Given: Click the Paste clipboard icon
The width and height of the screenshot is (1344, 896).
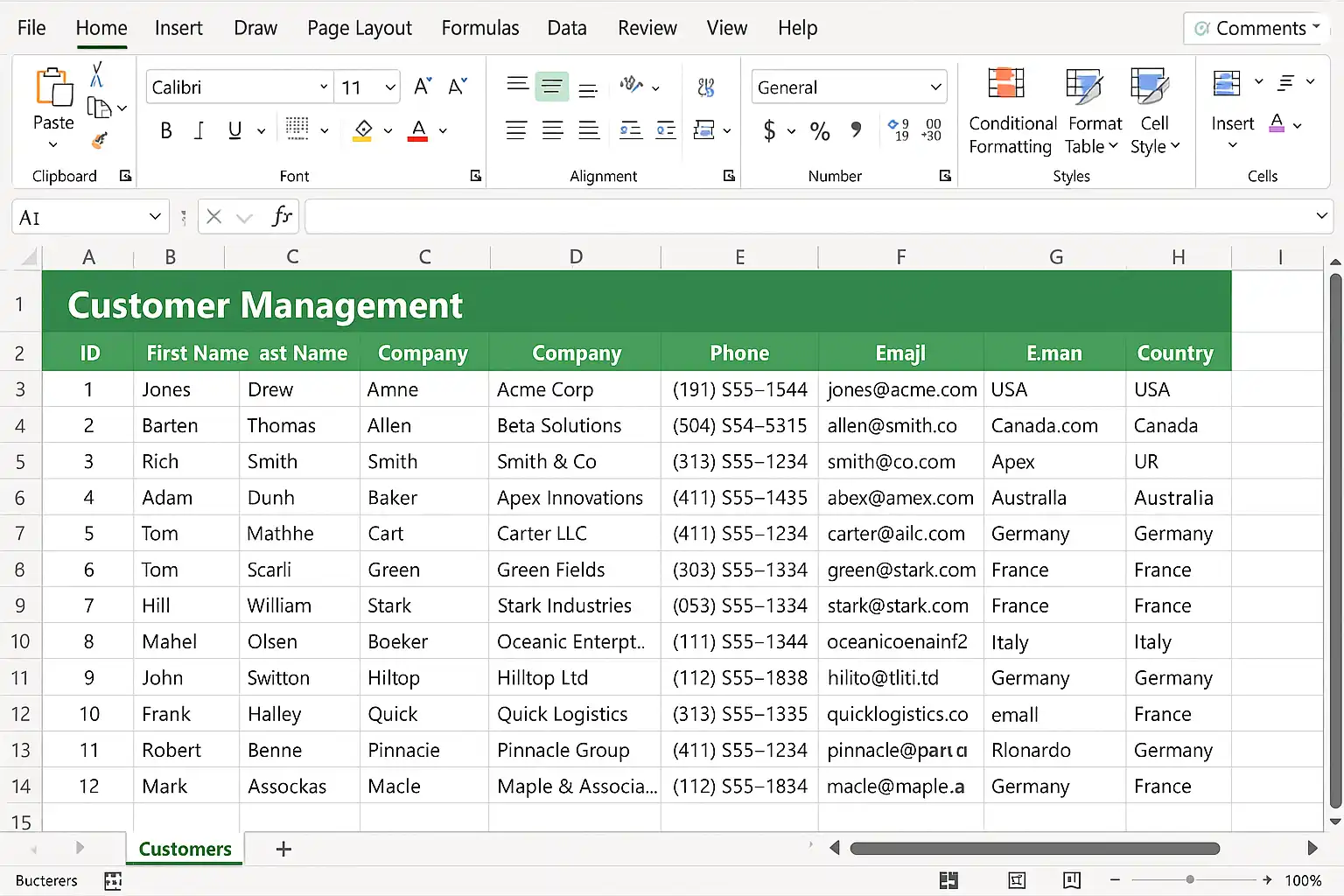Looking at the screenshot, I should [x=53, y=87].
